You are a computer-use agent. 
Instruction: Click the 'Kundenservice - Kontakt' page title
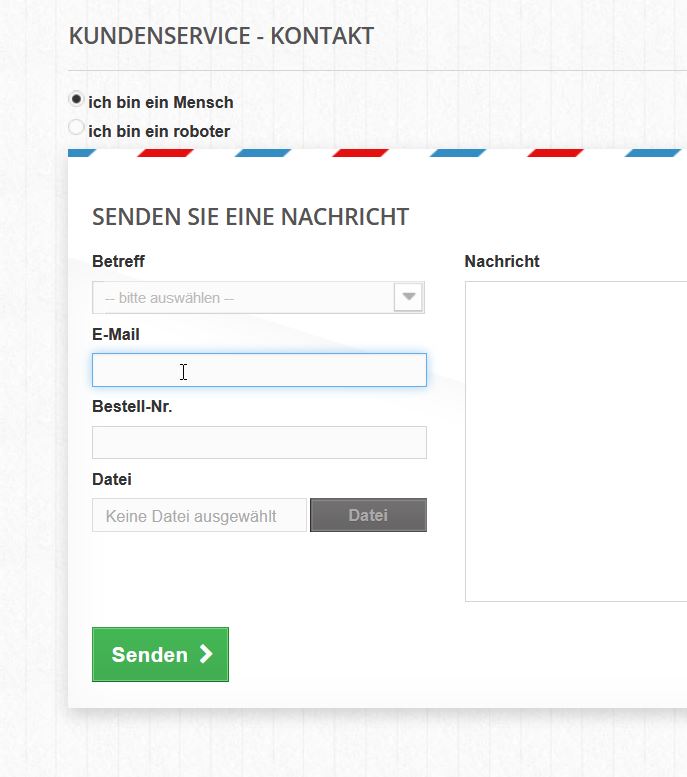(222, 36)
